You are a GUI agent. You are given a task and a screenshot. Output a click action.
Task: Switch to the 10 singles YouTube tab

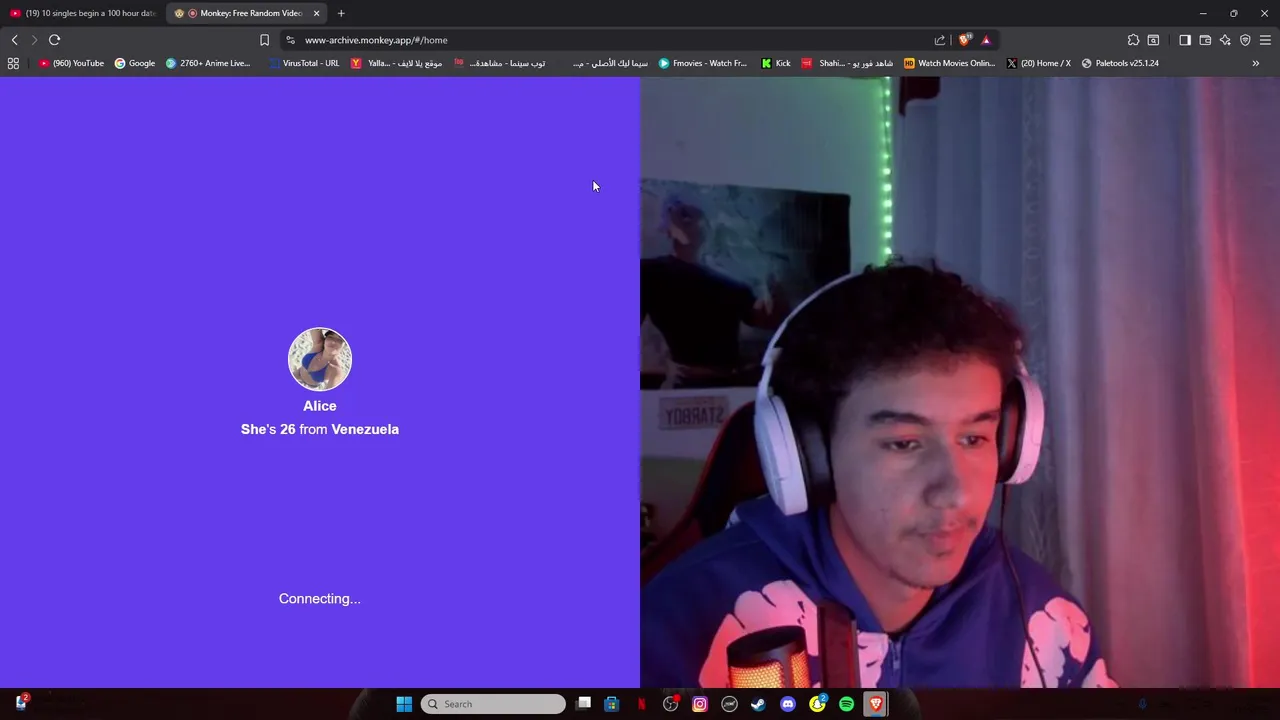(x=83, y=13)
